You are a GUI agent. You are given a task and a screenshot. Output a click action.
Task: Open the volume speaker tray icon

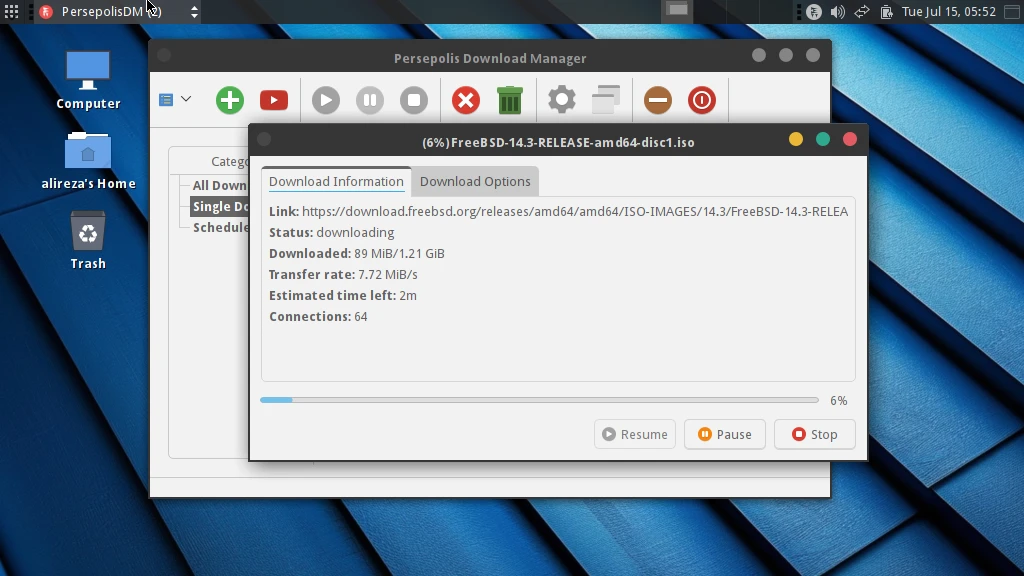tap(838, 12)
